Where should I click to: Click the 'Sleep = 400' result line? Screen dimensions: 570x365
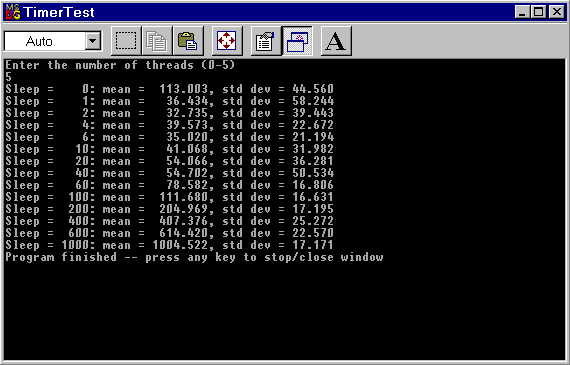click(169, 221)
